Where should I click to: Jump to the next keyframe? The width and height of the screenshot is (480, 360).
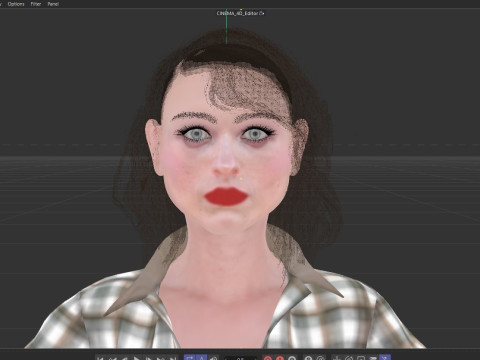pos(161,358)
